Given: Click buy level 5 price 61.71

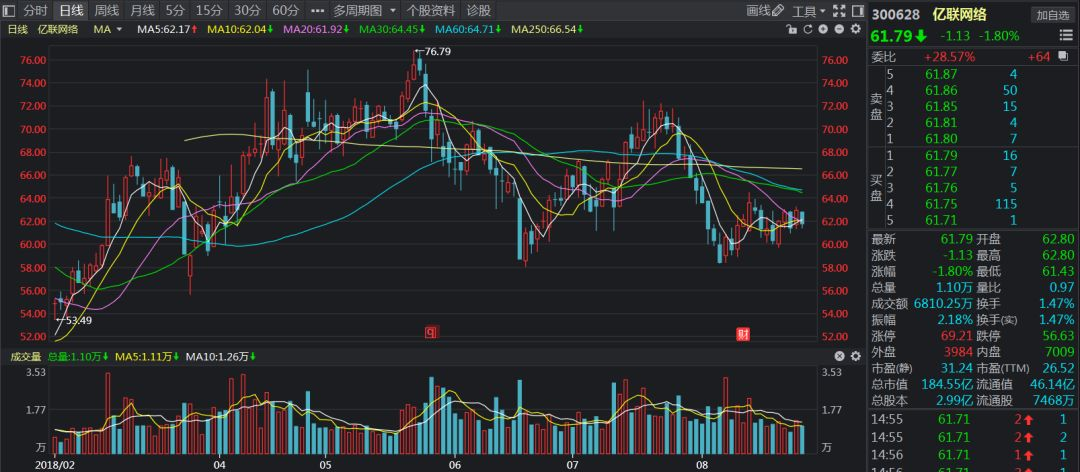Looking at the screenshot, I should (x=942, y=220).
